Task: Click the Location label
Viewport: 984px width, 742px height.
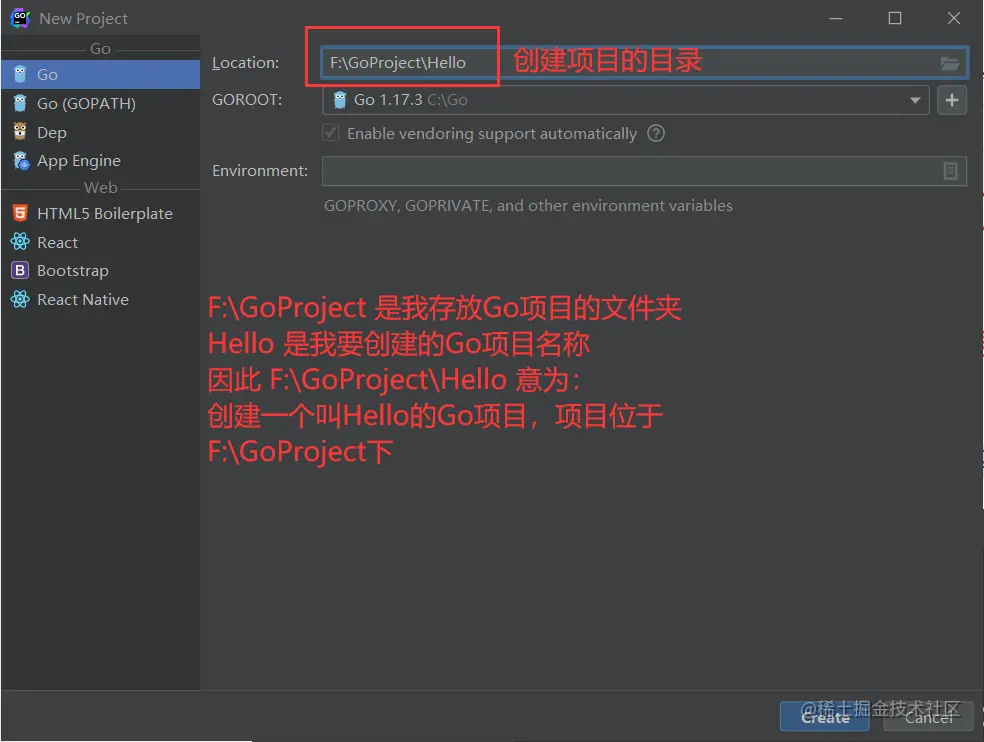Action: tap(245, 63)
